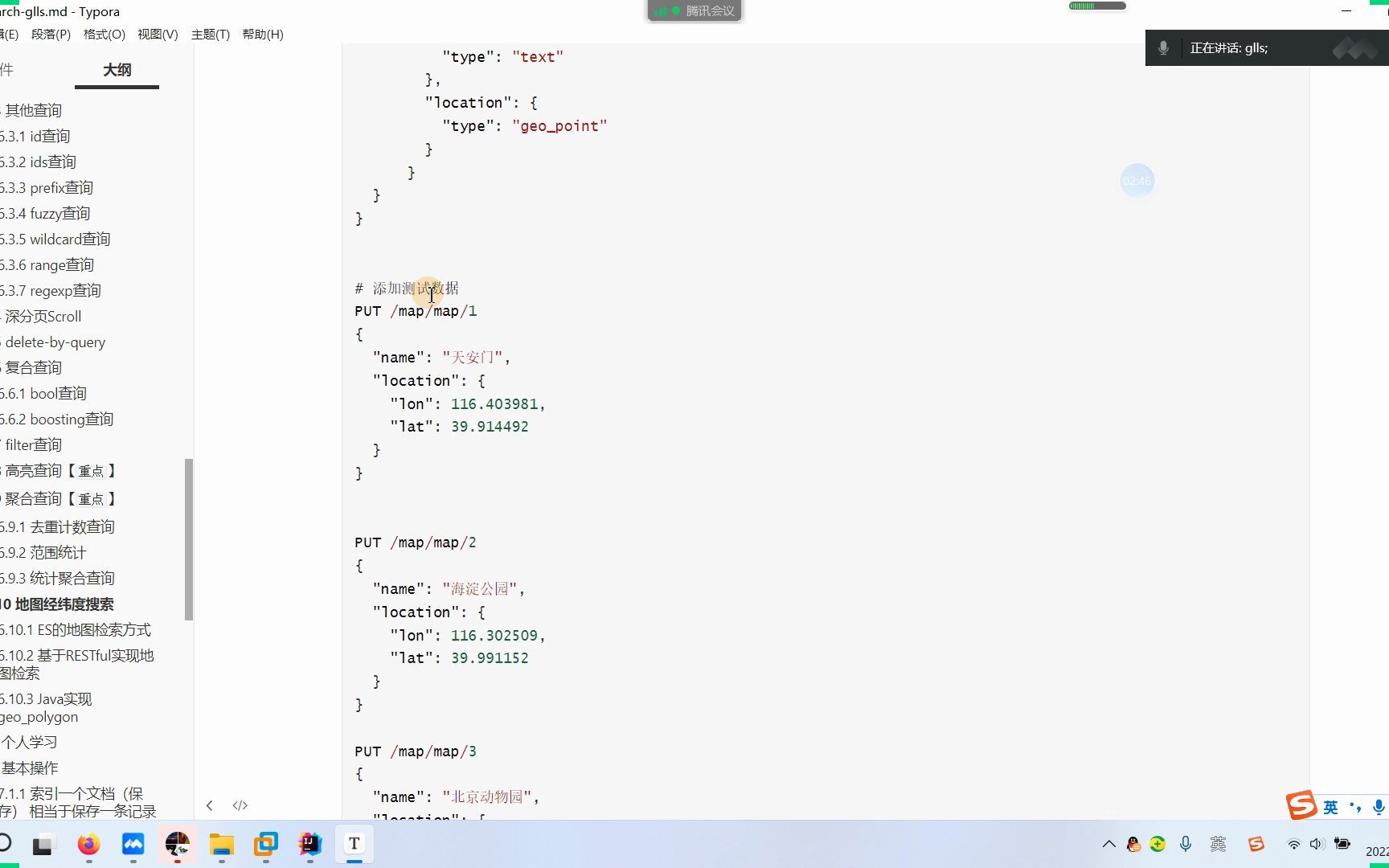Click the Typora taskbar icon

[354, 844]
